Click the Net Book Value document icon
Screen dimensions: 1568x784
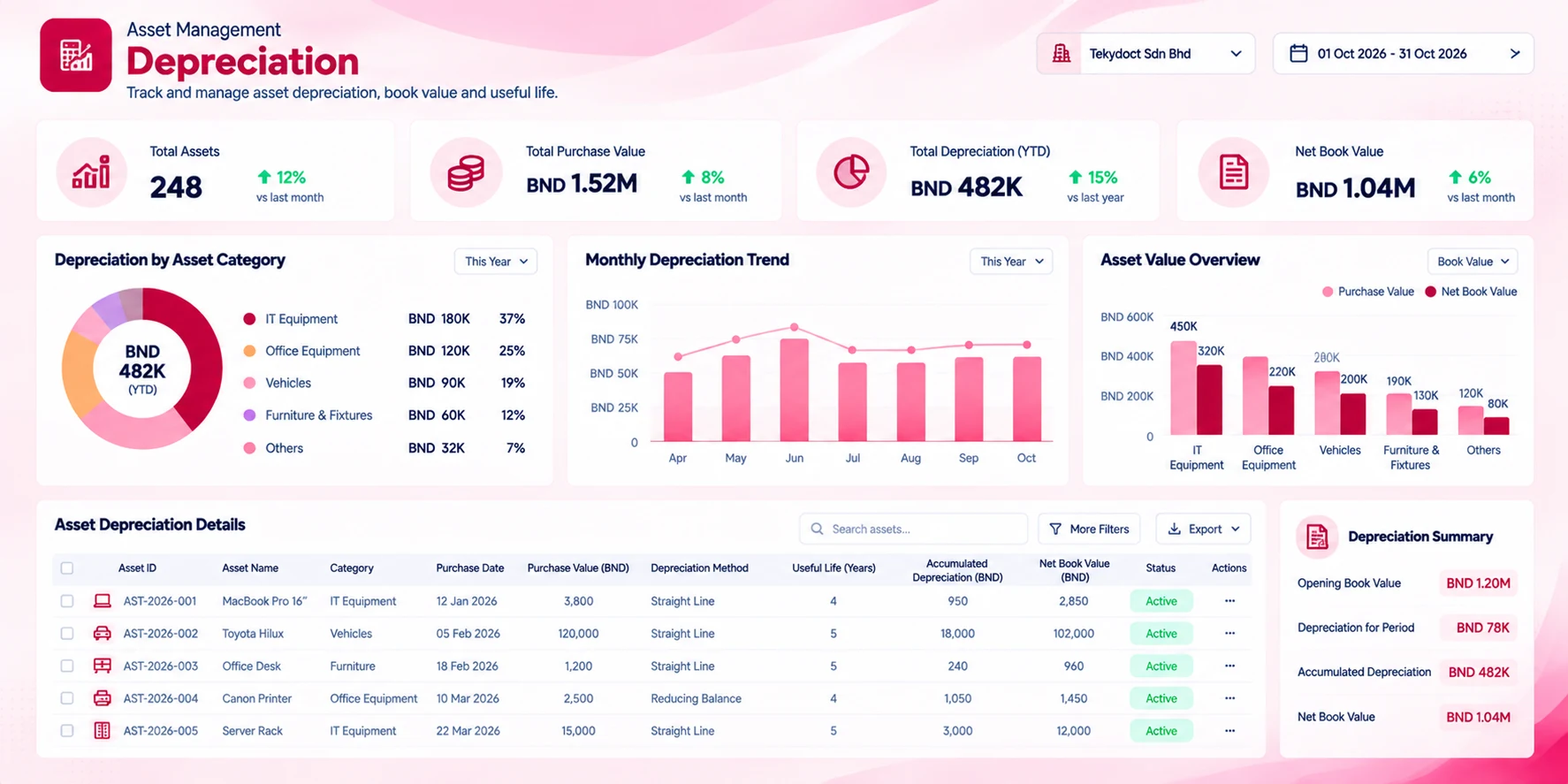pos(1233,171)
